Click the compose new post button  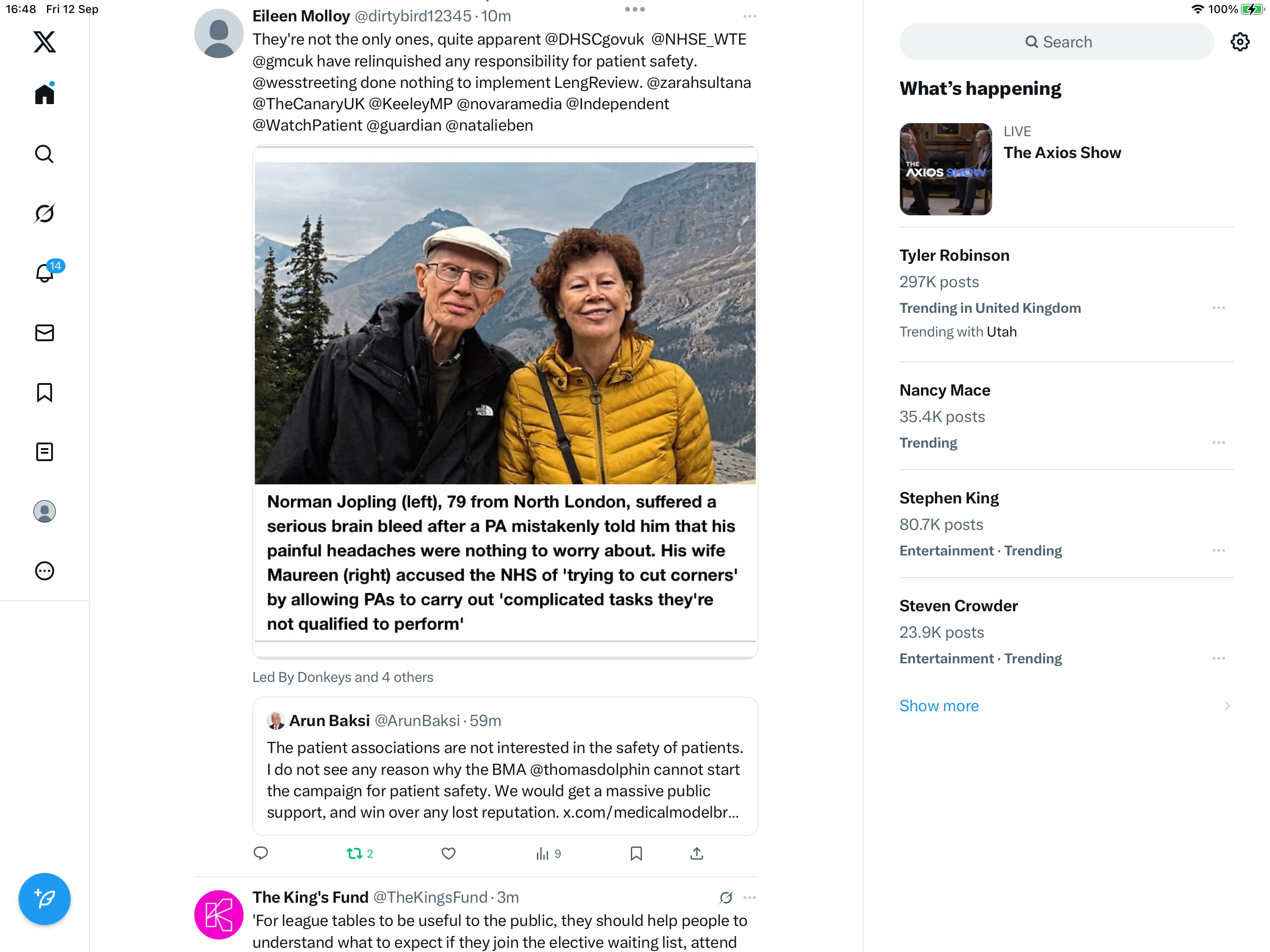(x=44, y=899)
